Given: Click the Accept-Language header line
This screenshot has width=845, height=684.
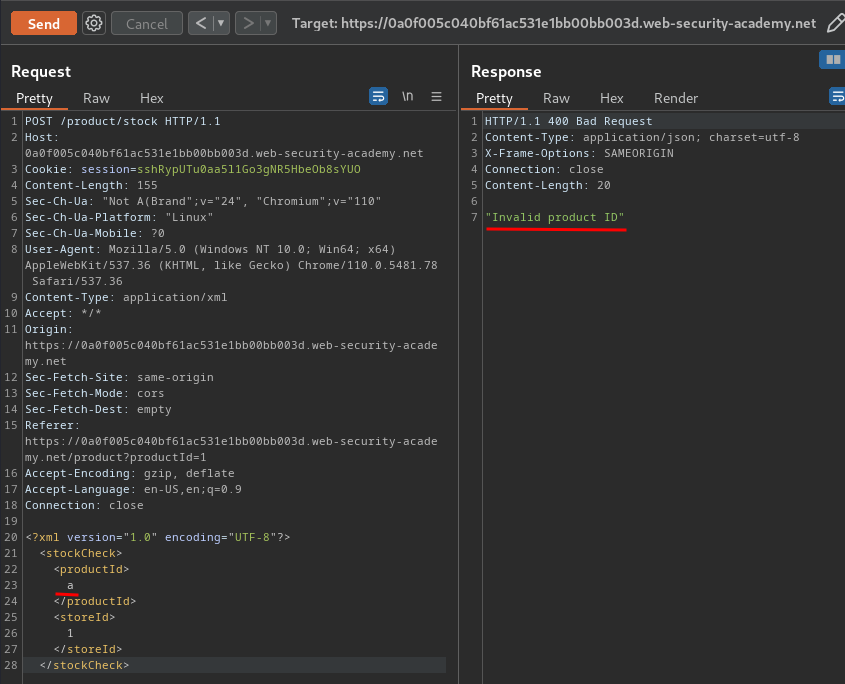Looking at the screenshot, I should click(133, 489).
